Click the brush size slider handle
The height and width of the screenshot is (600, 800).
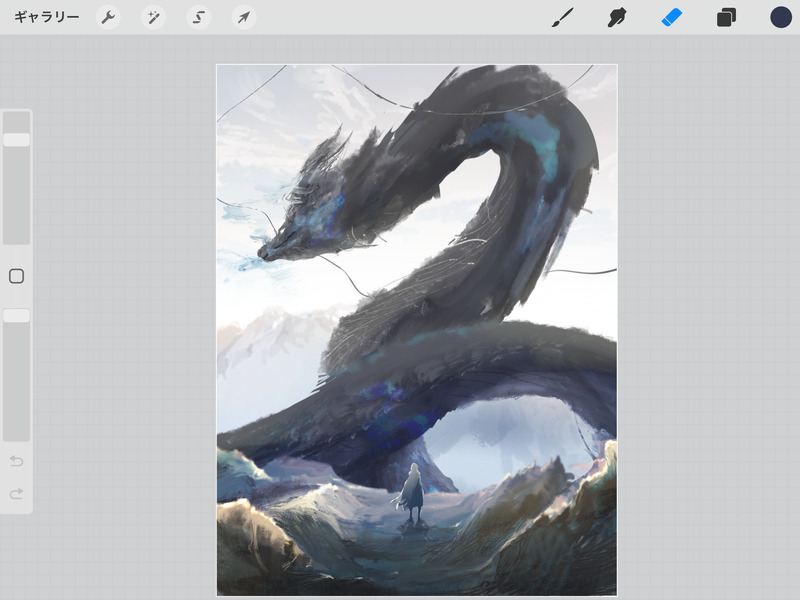click(x=16, y=140)
